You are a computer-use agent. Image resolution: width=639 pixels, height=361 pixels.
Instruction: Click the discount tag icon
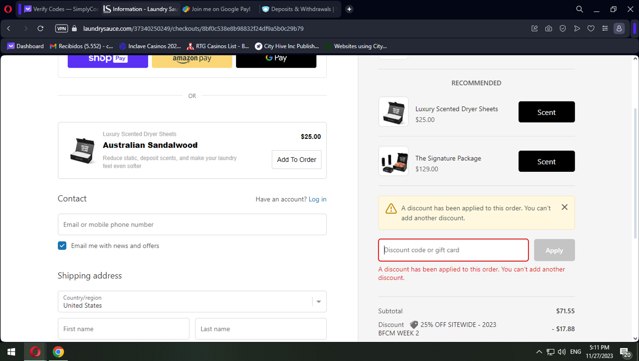tap(414, 325)
